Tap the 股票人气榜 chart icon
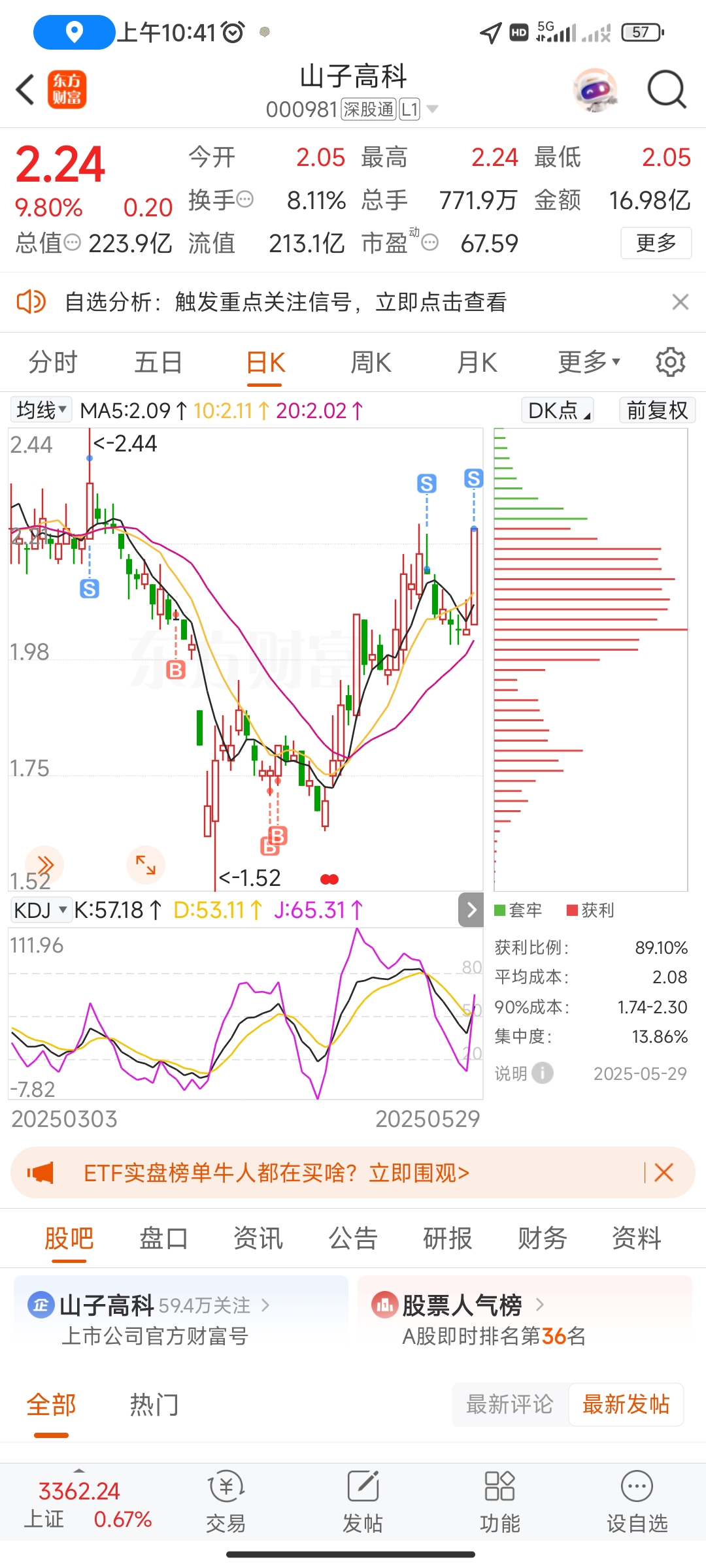 (x=384, y=1305)
